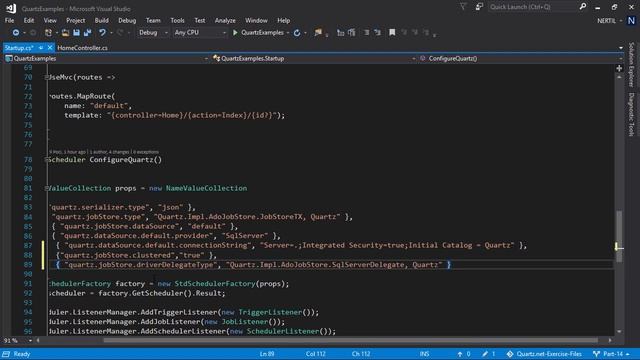
Task: Open the Any CPU platform dropdown
Action: coord(199,33)
